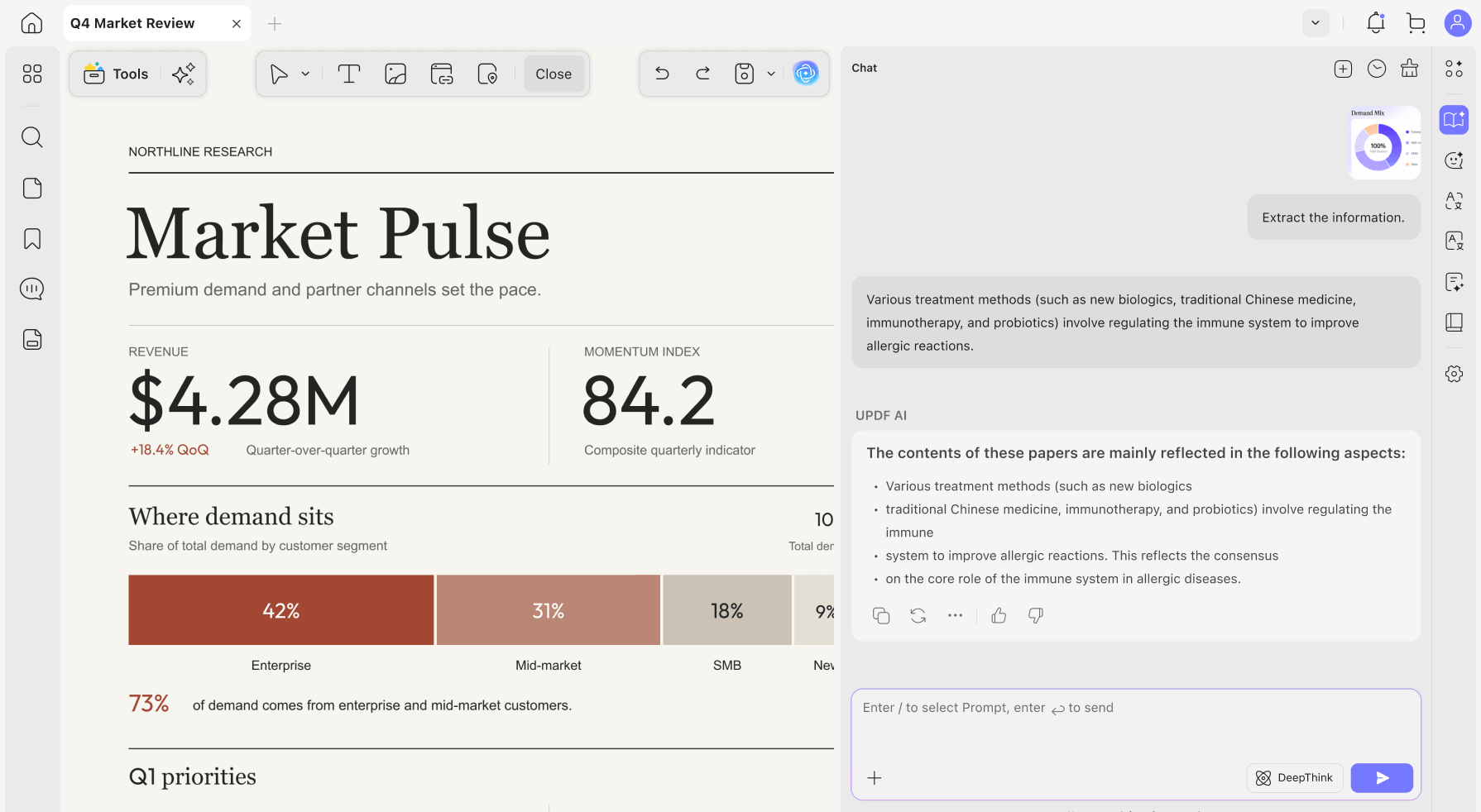The width and height of the screenshot is (1481, 812).
Task: Click the Enterprise 42% demand bar
Action: coord(281,610)
